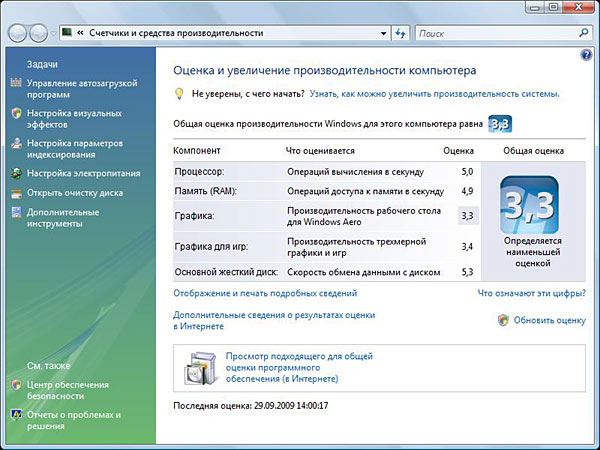This screenshot has width=600, height=450.
Task: Open "Отображение и печать подробных сведений" link
Action: 265,294
